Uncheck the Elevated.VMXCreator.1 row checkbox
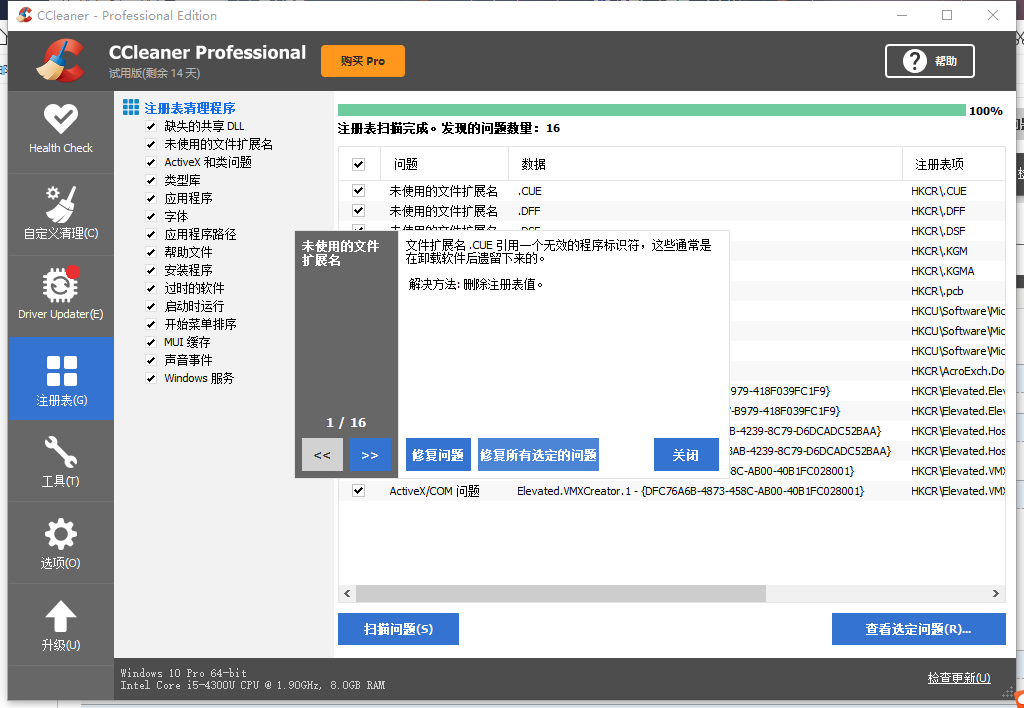 click(359, 491)
